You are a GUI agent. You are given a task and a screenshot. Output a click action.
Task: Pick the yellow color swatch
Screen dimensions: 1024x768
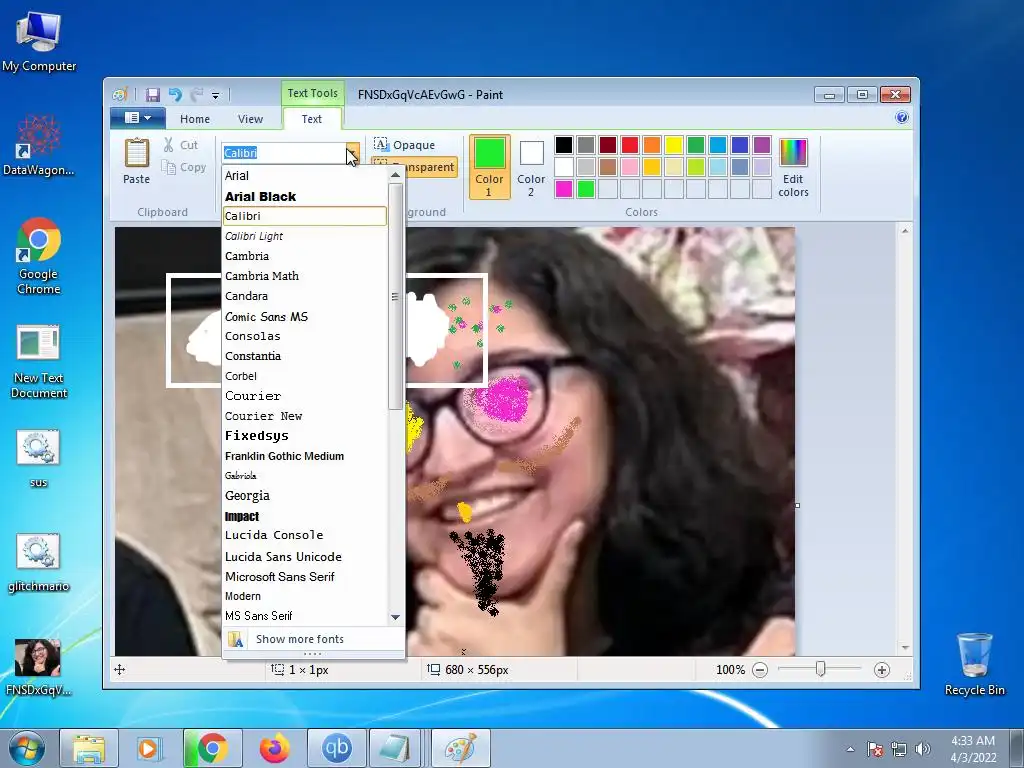pyautogui.click(x=674, y=145)
